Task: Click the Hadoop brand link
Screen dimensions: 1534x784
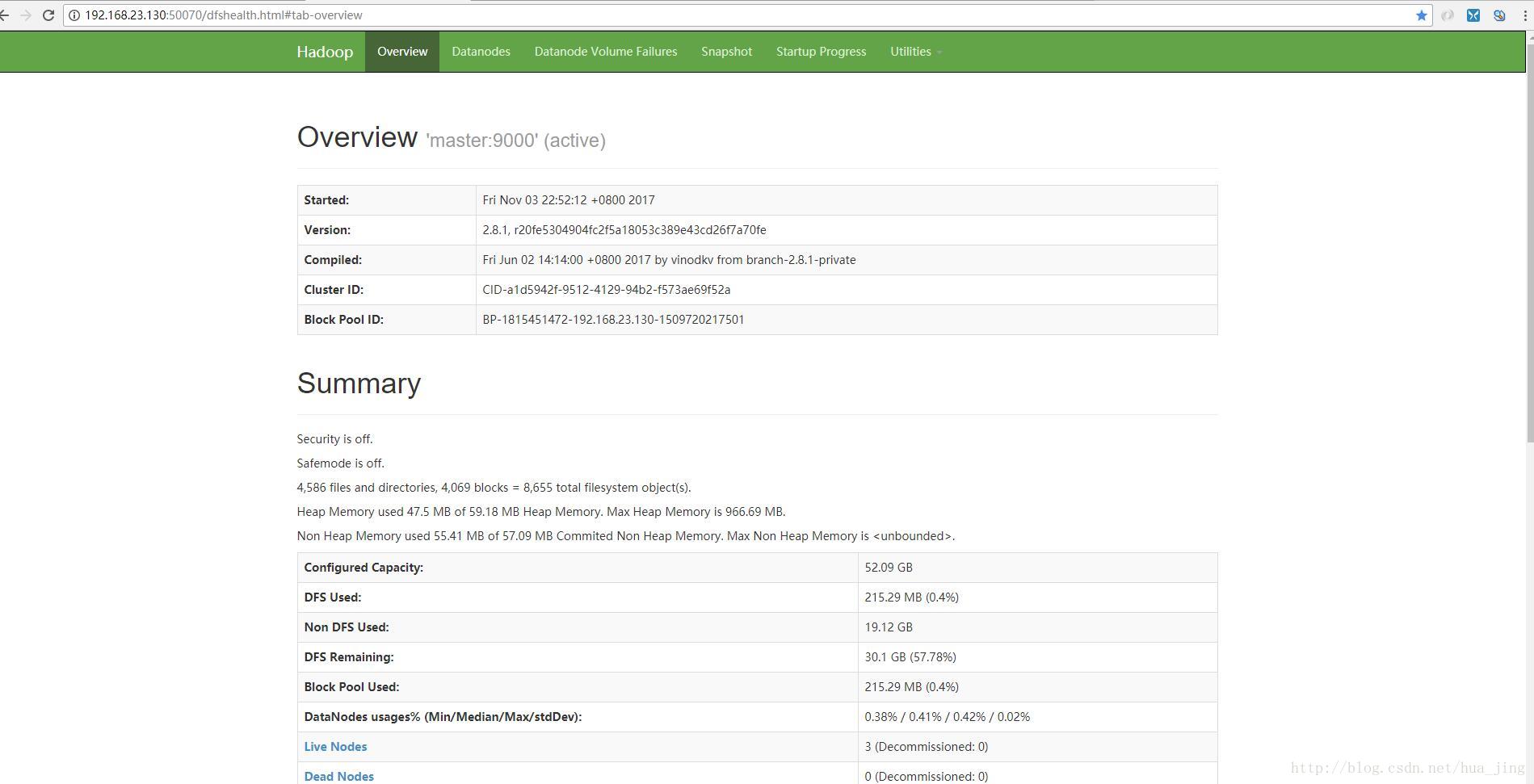Action: [325, 52]
